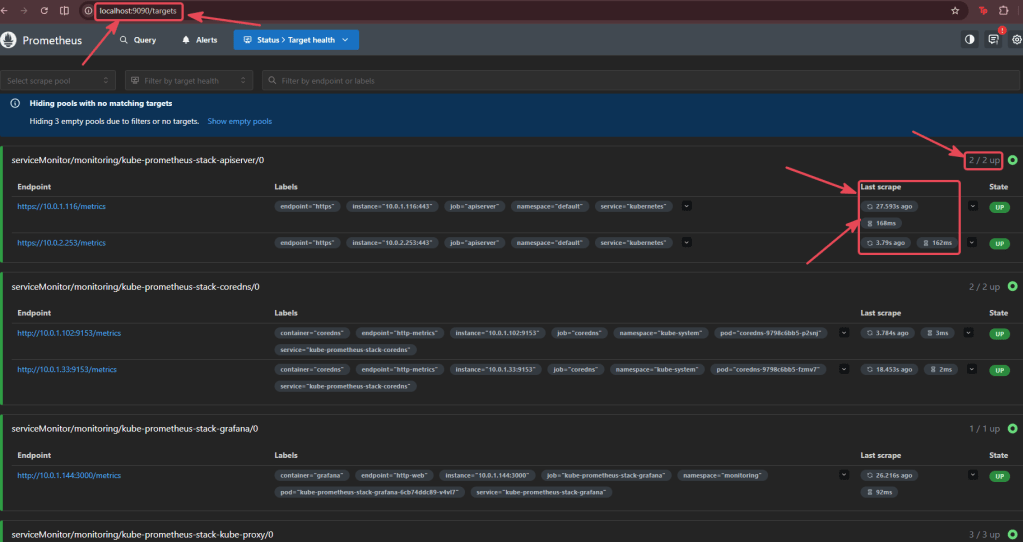
Task: Click the green health ring of kube-proxy pool
Action: tap(1012, 535)
